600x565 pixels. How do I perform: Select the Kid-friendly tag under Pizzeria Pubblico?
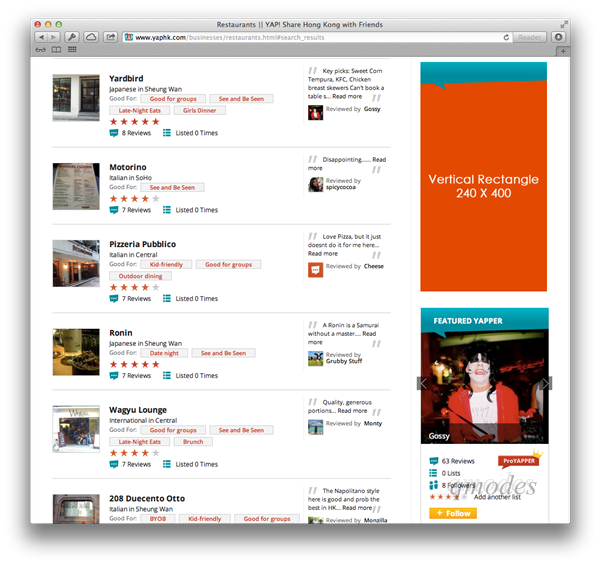coord(166,265)
